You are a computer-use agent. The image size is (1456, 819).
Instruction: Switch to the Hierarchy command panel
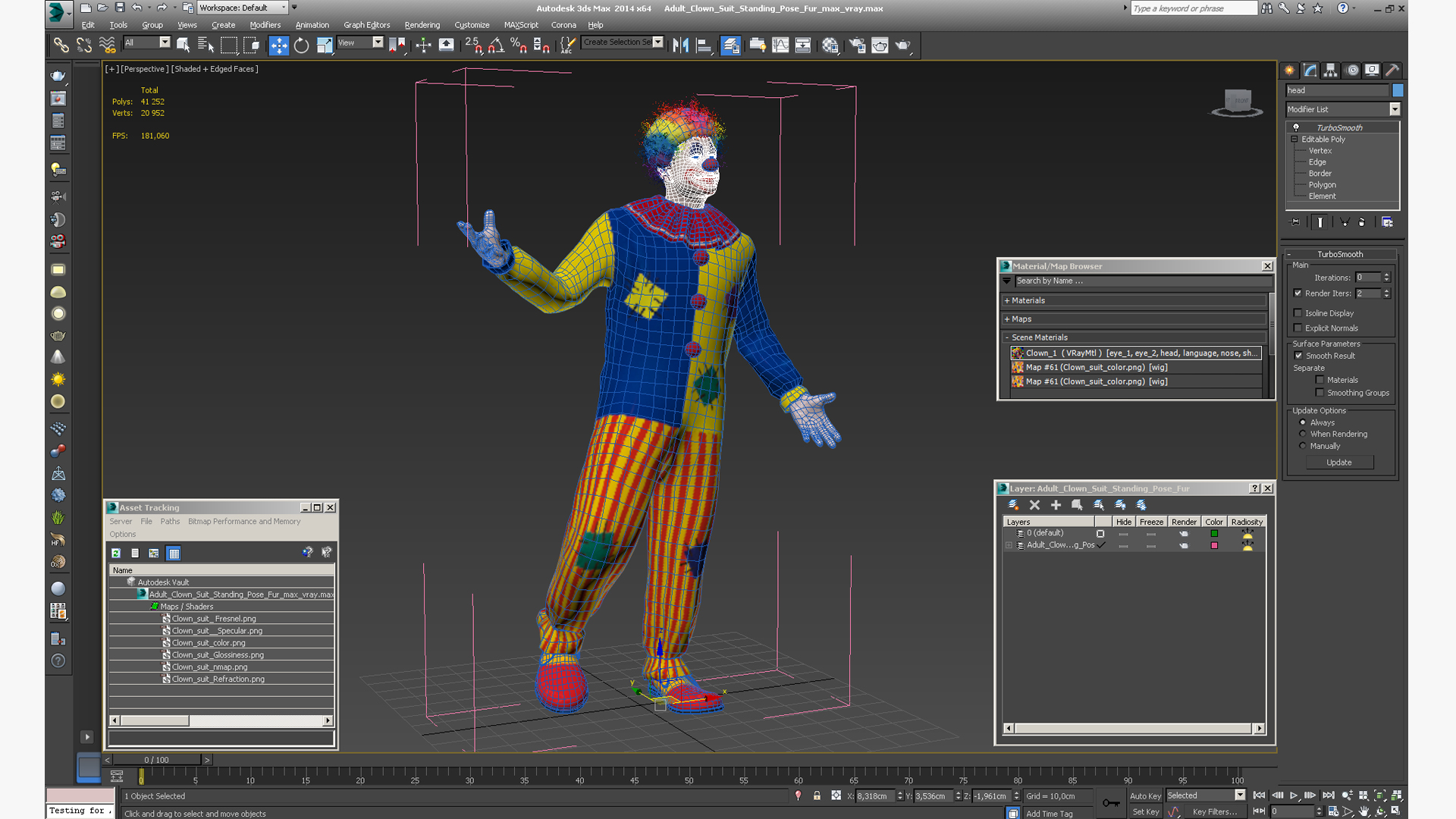click(1331, 71)
